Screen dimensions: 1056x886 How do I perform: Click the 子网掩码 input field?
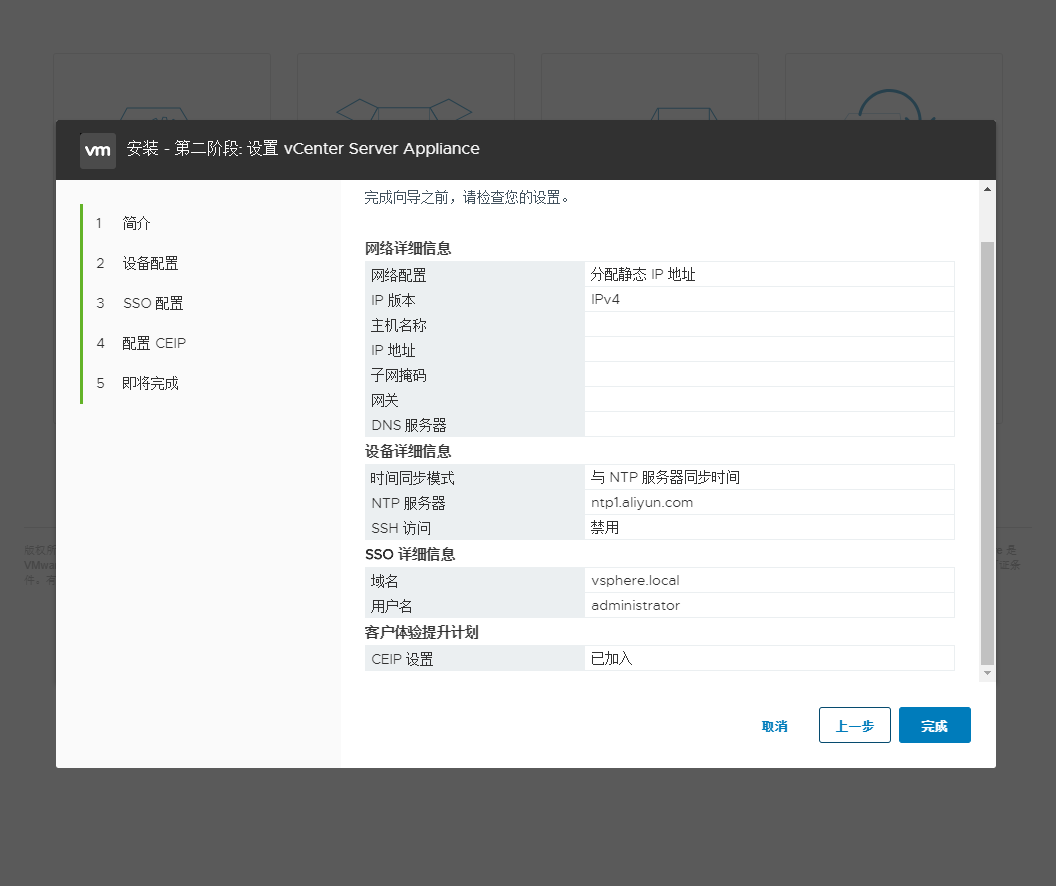pyautogui.click(x=770, y=374)
